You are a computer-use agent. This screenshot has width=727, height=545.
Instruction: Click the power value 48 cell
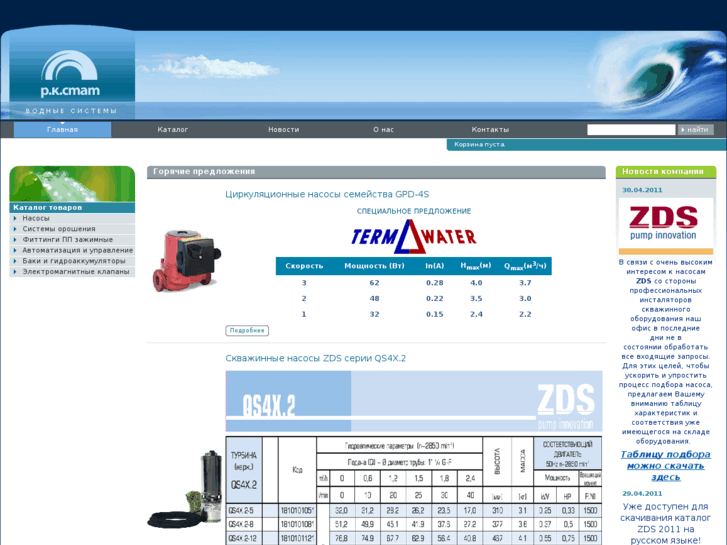tap(374, 298)
